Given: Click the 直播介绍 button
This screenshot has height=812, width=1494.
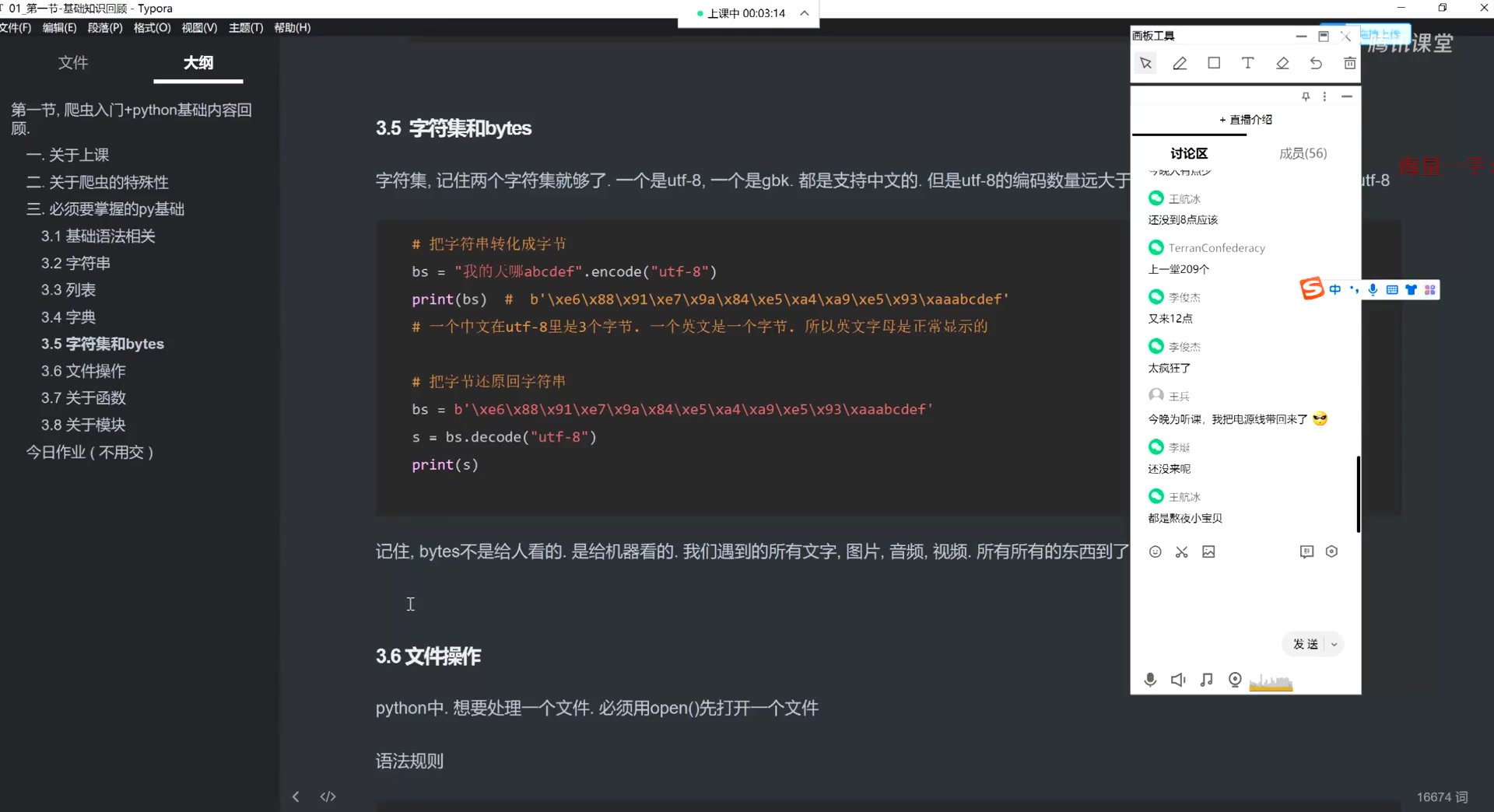Looking at the screenshot, I should click(x=1246, y=119).
